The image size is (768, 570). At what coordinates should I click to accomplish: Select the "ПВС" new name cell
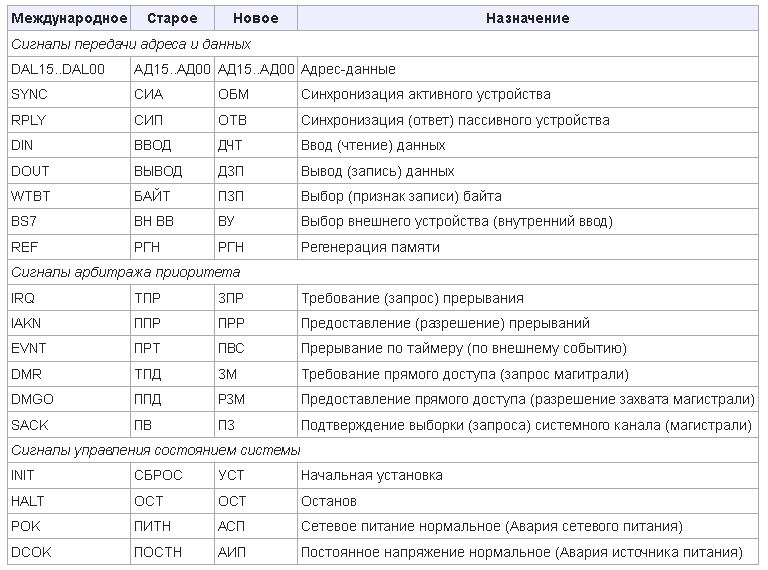[x=231, y=349]
